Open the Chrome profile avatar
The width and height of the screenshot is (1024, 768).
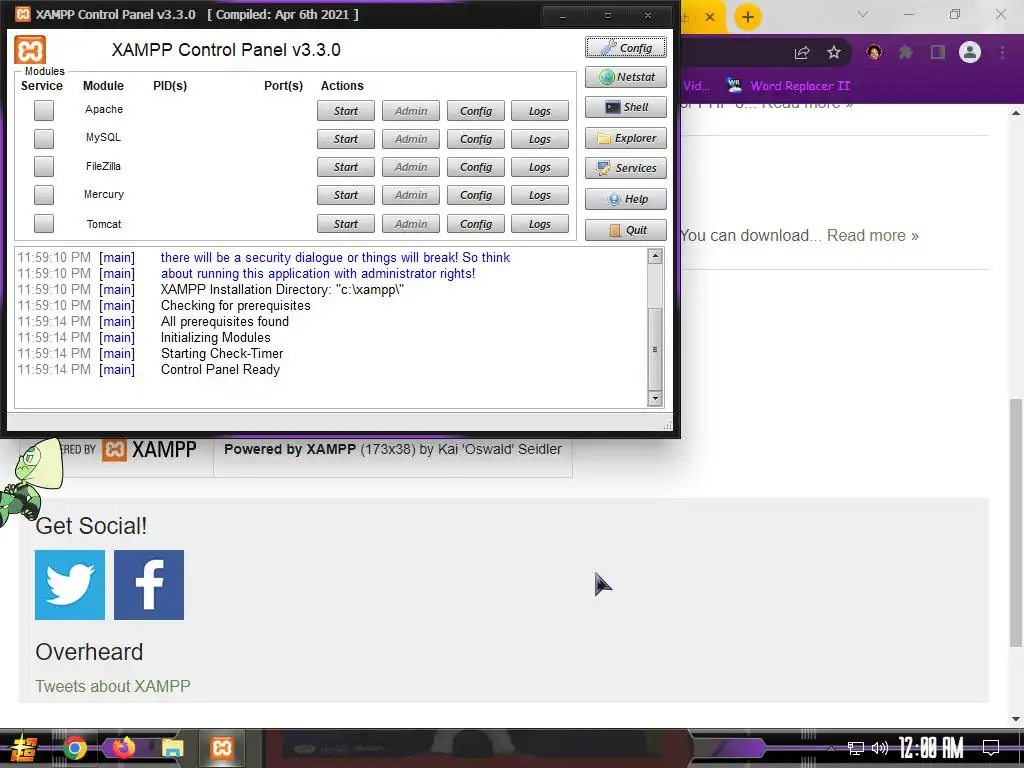click(970, 52)
